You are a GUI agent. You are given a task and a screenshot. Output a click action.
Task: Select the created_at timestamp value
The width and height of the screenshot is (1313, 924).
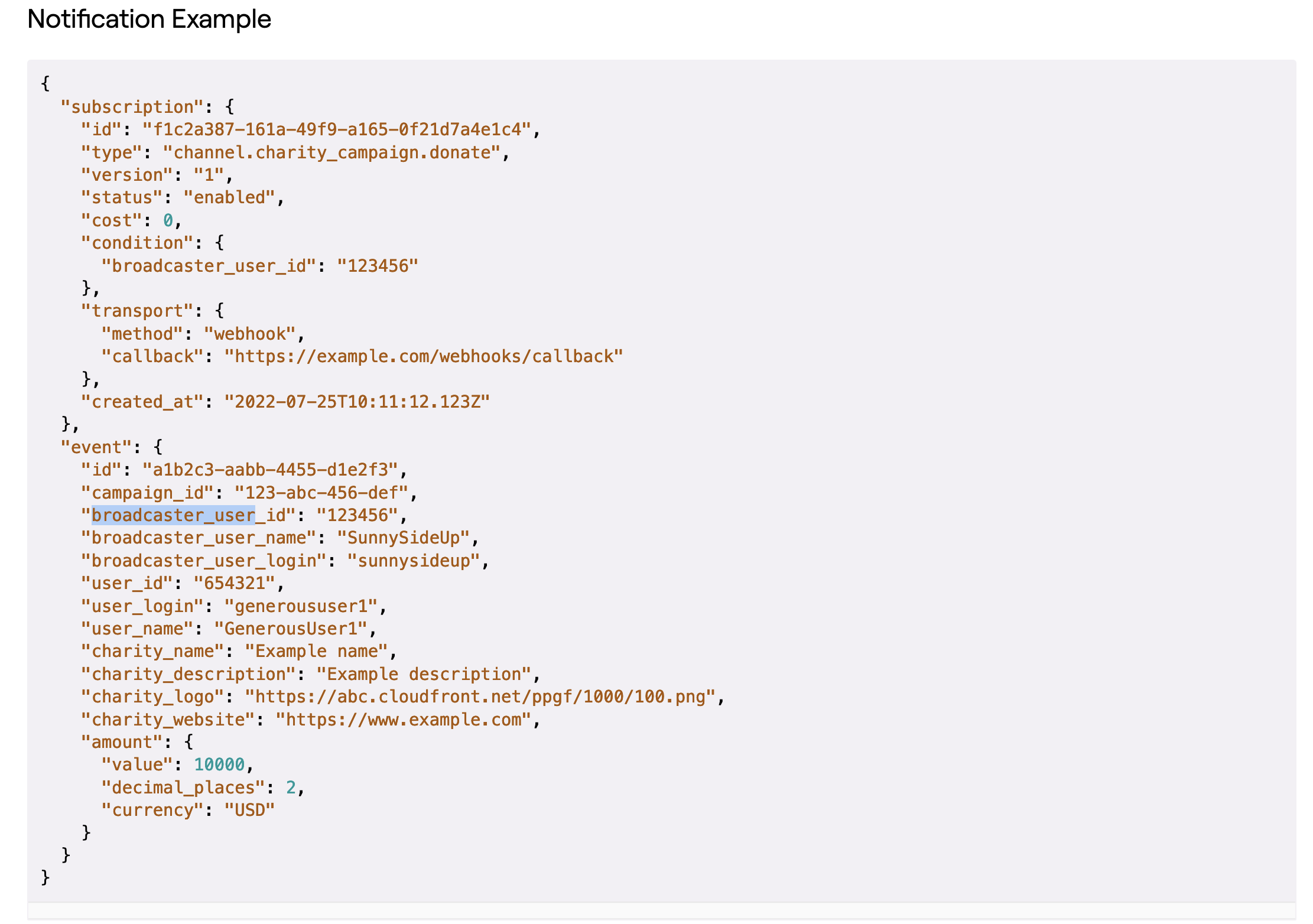357,401
